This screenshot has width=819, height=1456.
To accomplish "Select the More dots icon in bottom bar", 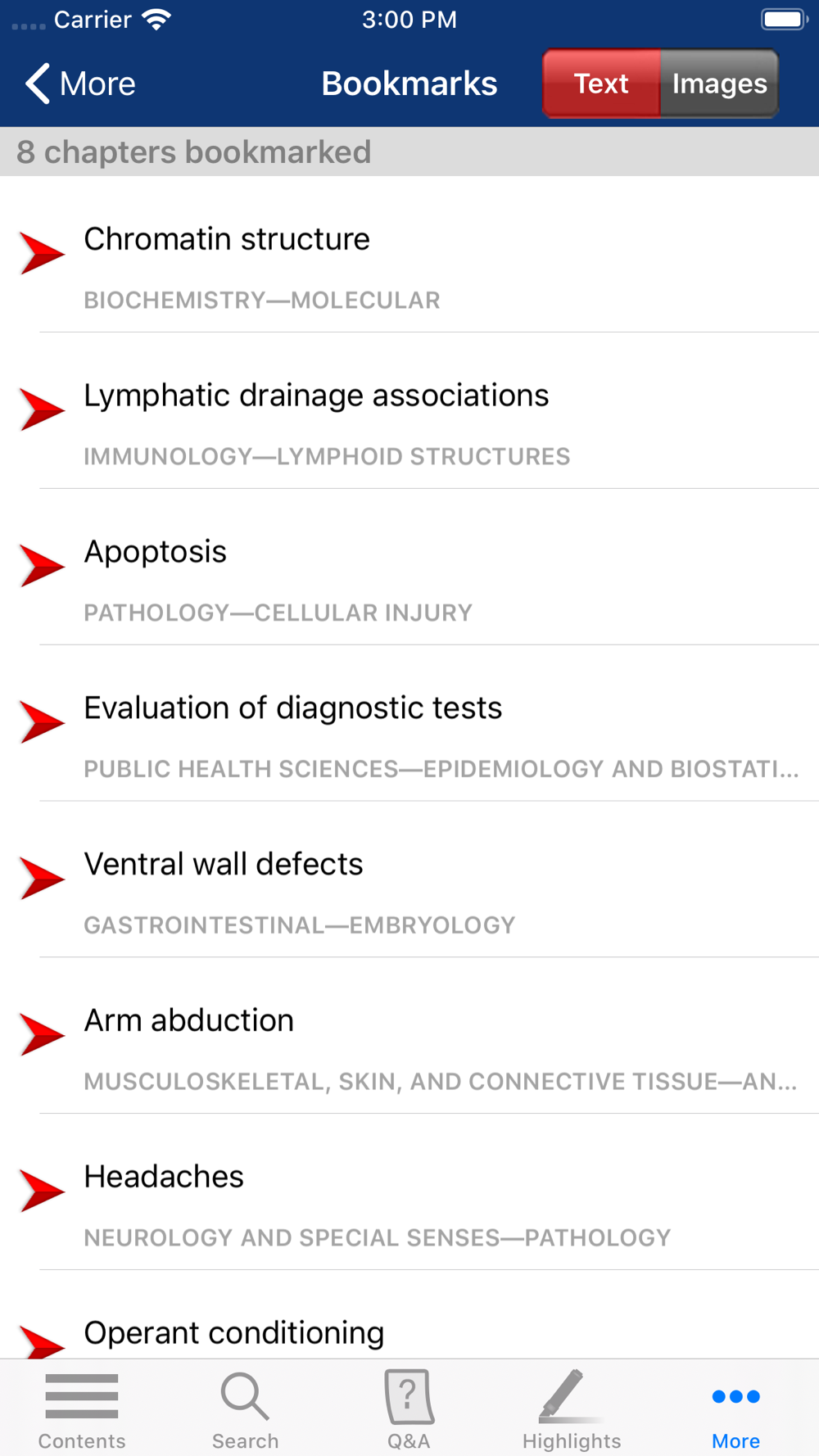I will [735, 1396].
